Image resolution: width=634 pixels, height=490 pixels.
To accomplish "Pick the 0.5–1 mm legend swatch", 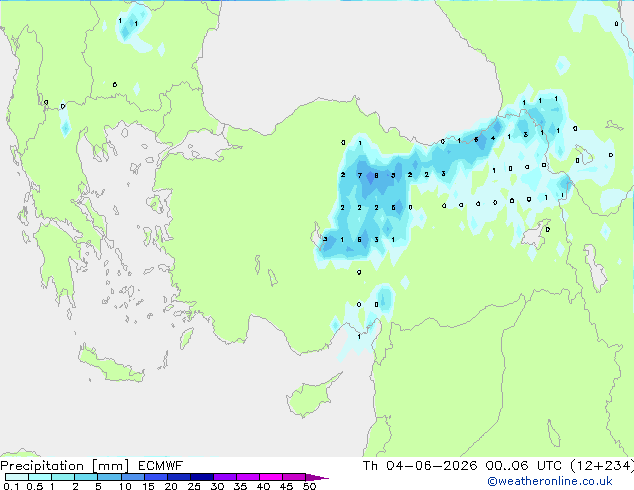I will (40, 477).
